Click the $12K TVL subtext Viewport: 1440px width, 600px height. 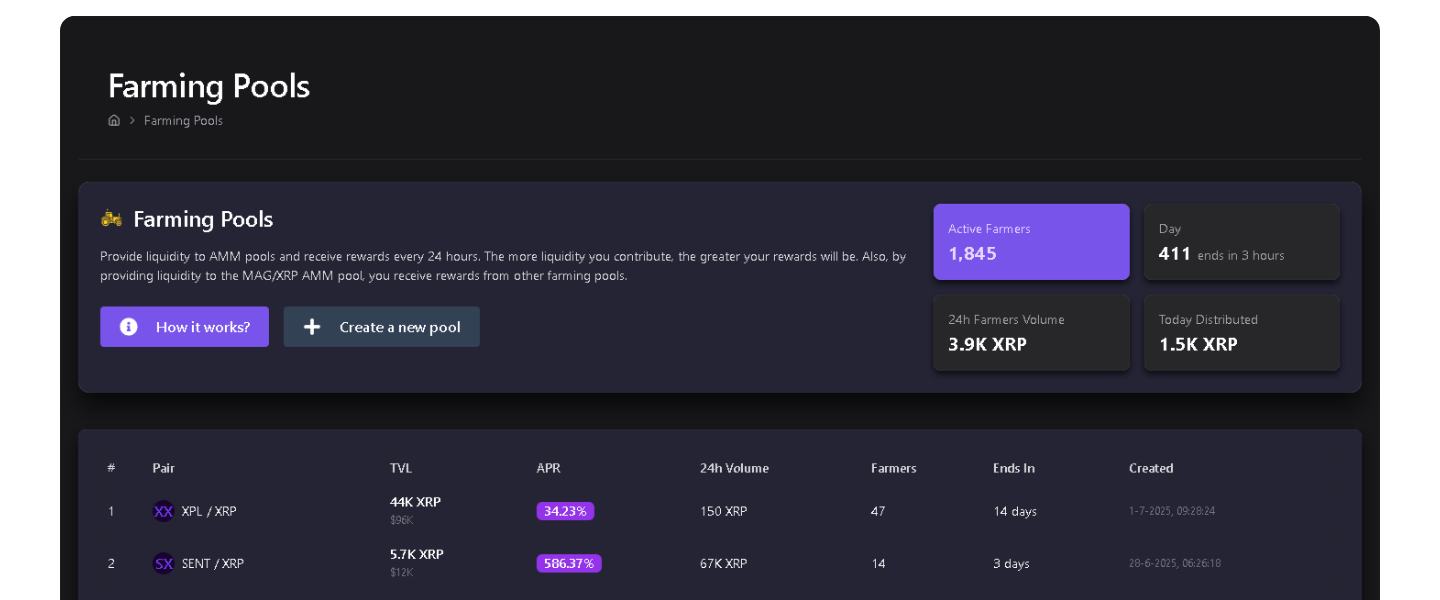point(402,572)
